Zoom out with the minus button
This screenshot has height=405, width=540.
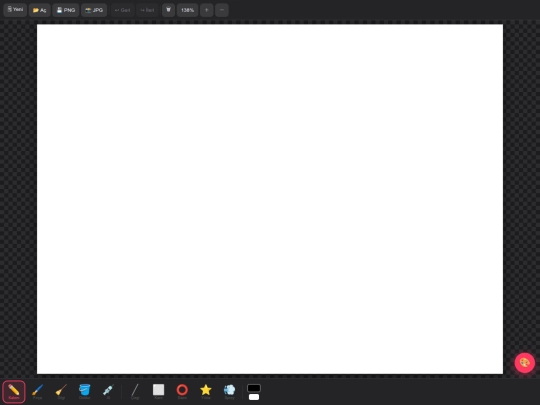(x=222, y=10)
